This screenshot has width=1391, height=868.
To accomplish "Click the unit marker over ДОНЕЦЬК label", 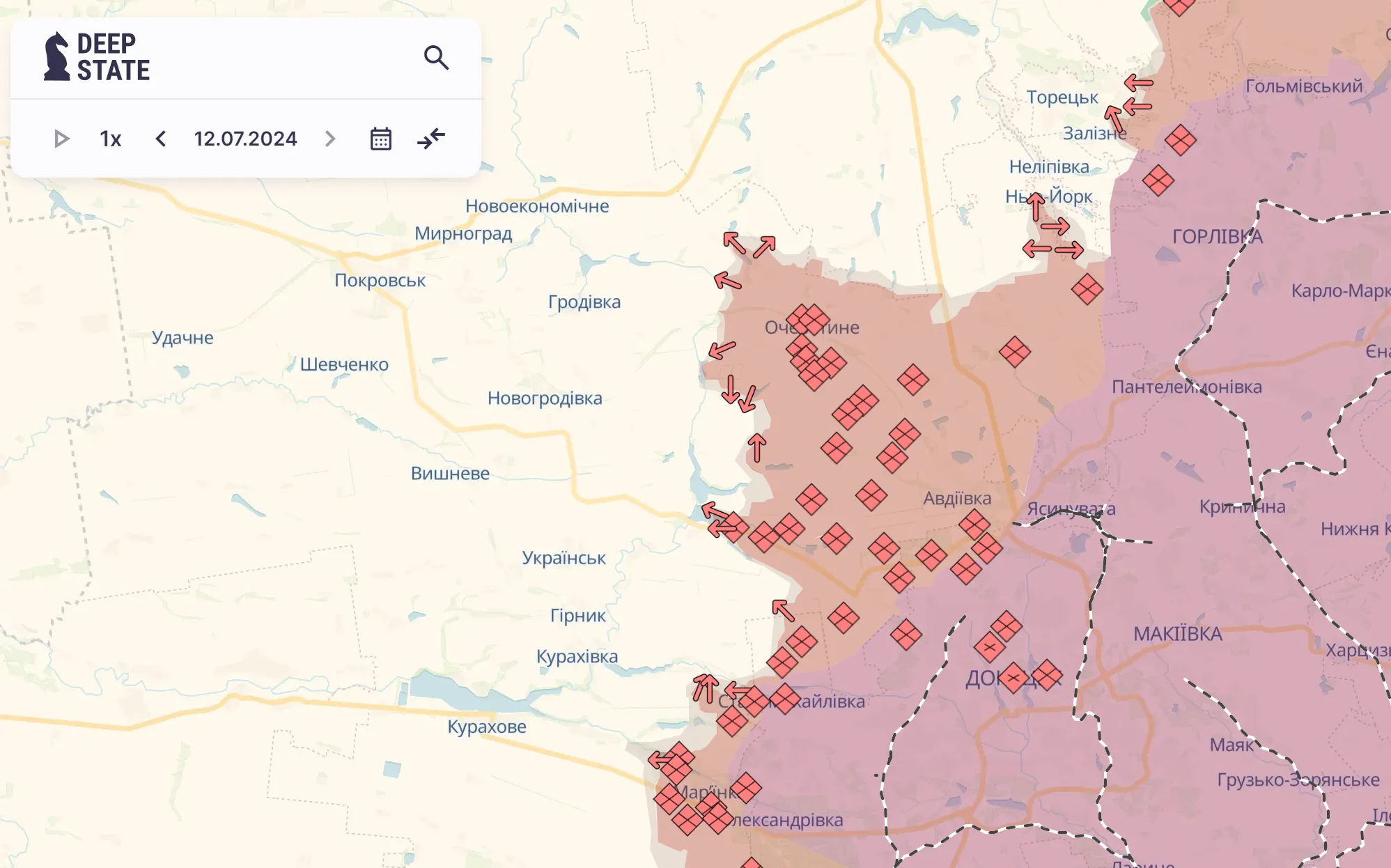I will 1013,677.
